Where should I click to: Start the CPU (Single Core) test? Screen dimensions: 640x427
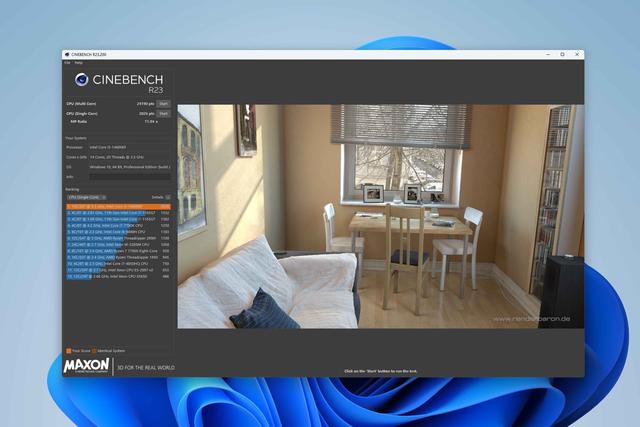click(x=163, y=113)
